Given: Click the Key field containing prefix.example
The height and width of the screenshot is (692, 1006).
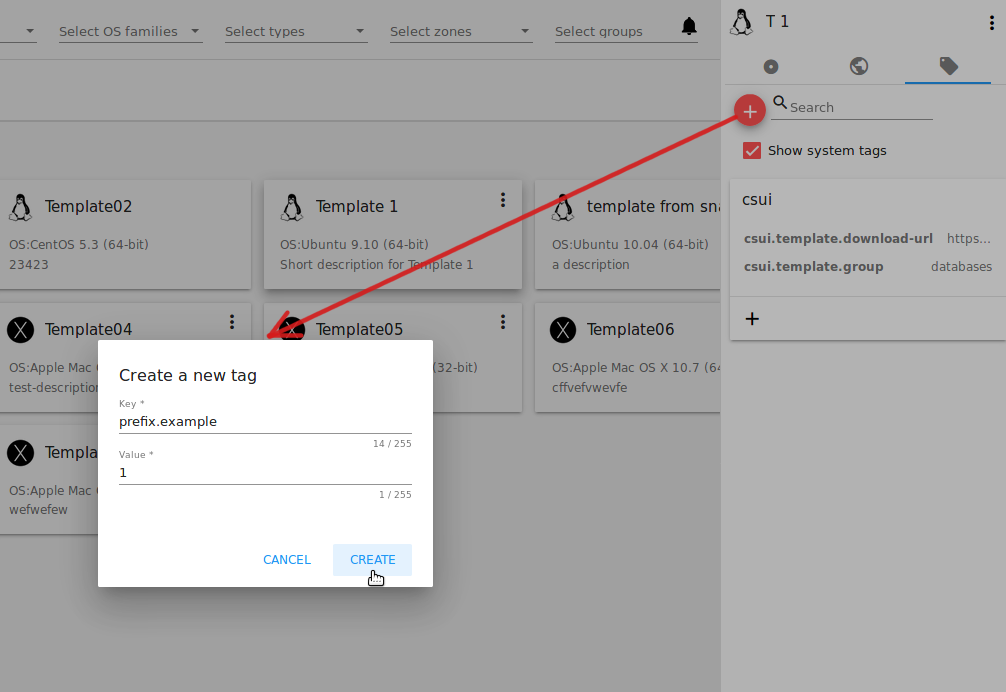Looking at the screenshot, I should point(265,422).
